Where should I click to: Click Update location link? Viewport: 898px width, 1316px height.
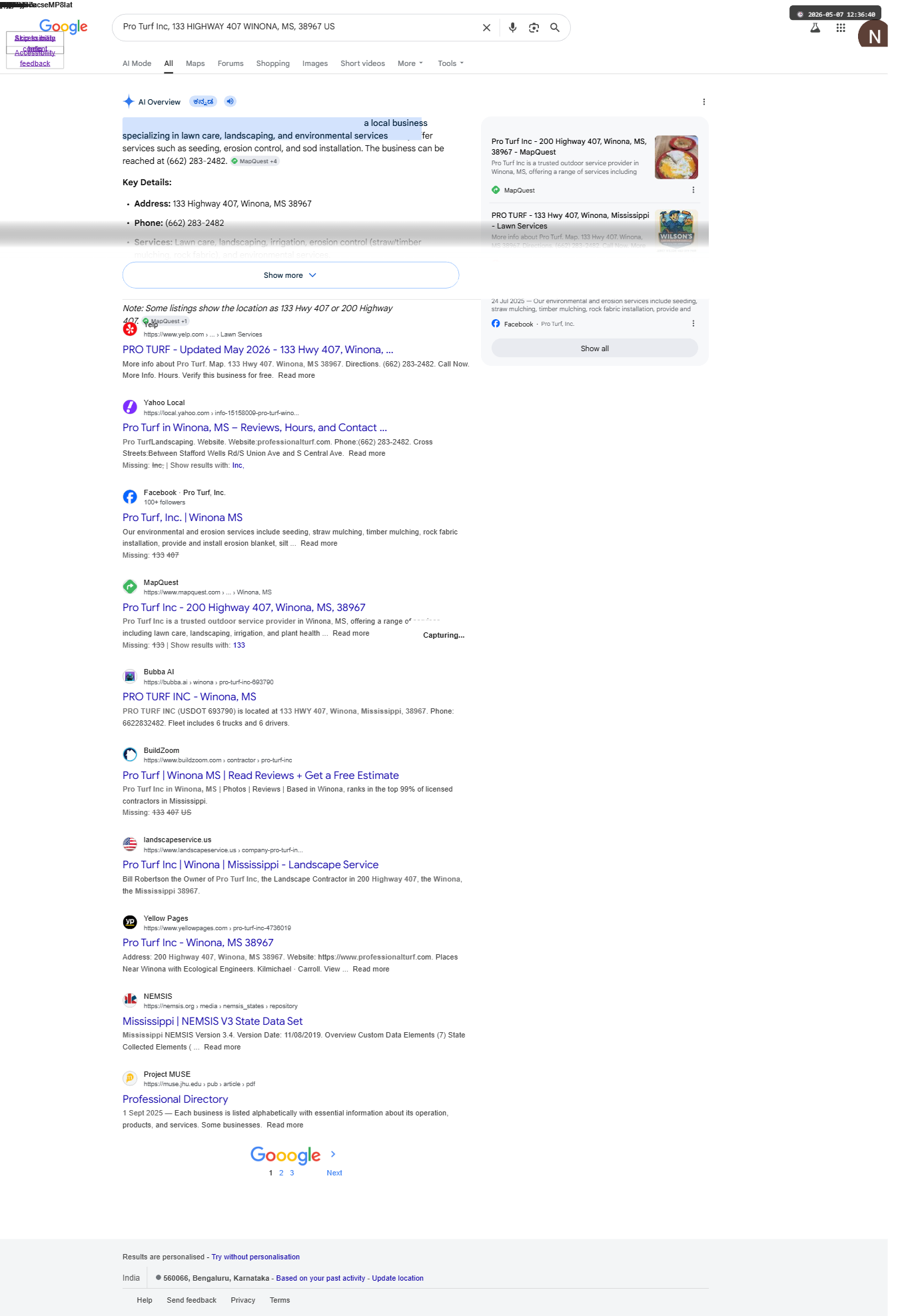[x=398, y=1279]
